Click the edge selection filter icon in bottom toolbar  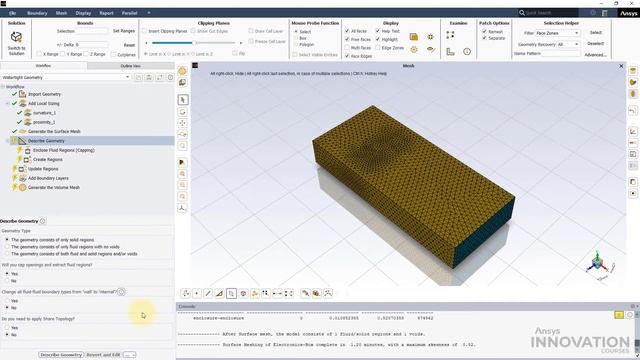coord(208,293)
